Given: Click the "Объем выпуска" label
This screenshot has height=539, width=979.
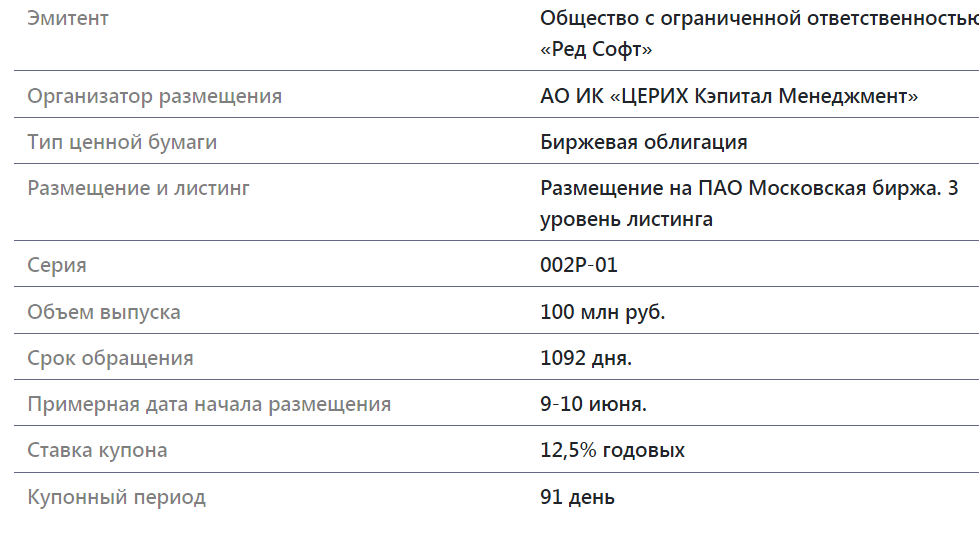Looking at the screenshot, I should pyautogui.click(x=104, y=312).
